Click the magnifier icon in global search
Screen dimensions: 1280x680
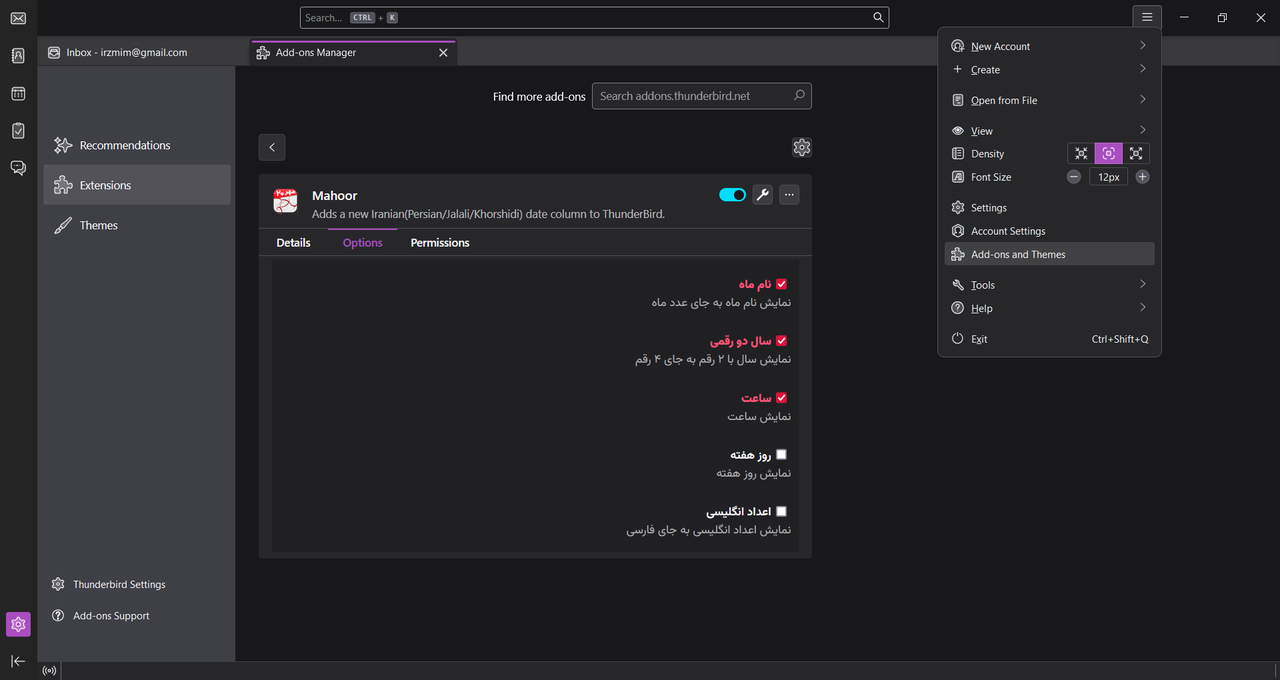(x=878, y=18)
